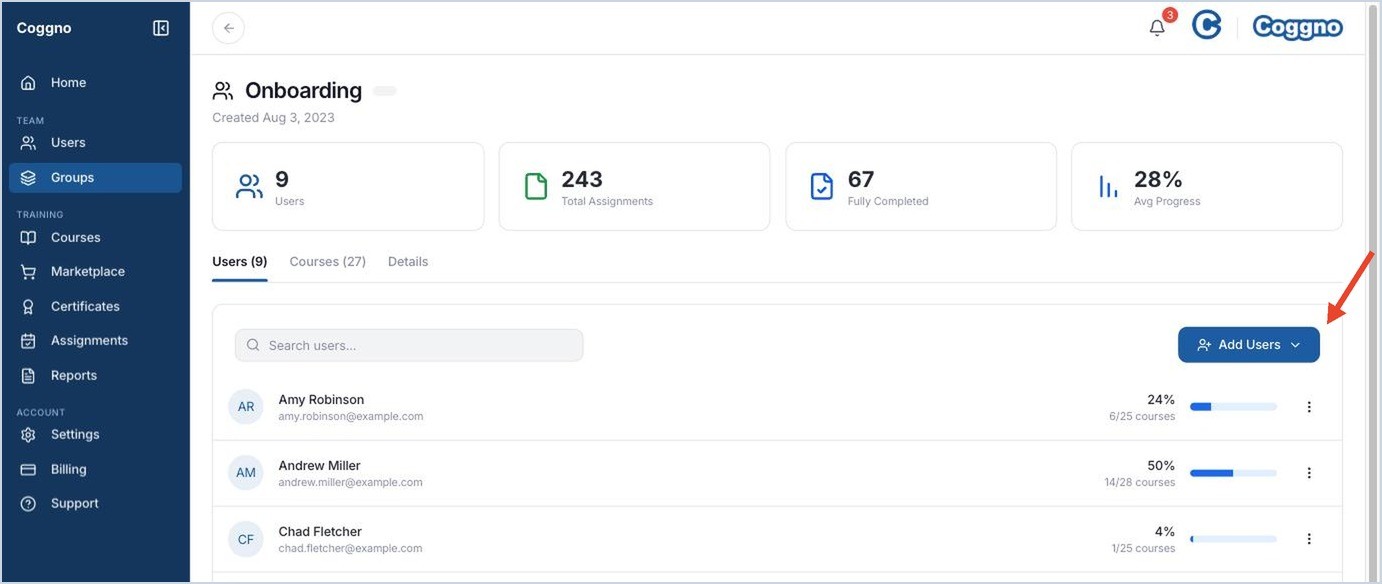Image resolution: width=1382 pixels, height=584 pixels.
Task: Open Users in the sidebar
Action: coord(96,143)
